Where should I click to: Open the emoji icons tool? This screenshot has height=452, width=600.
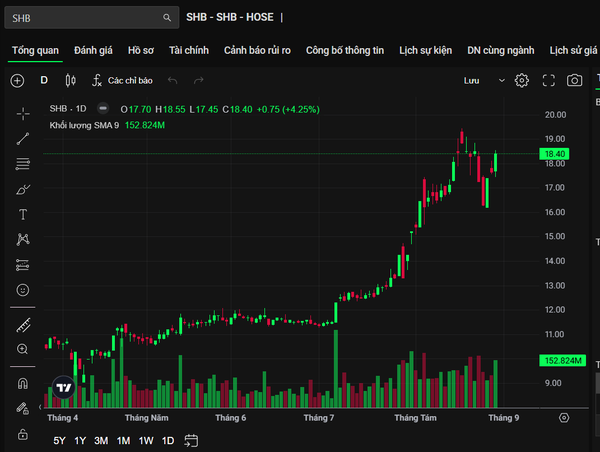click(x=23, y=290)
